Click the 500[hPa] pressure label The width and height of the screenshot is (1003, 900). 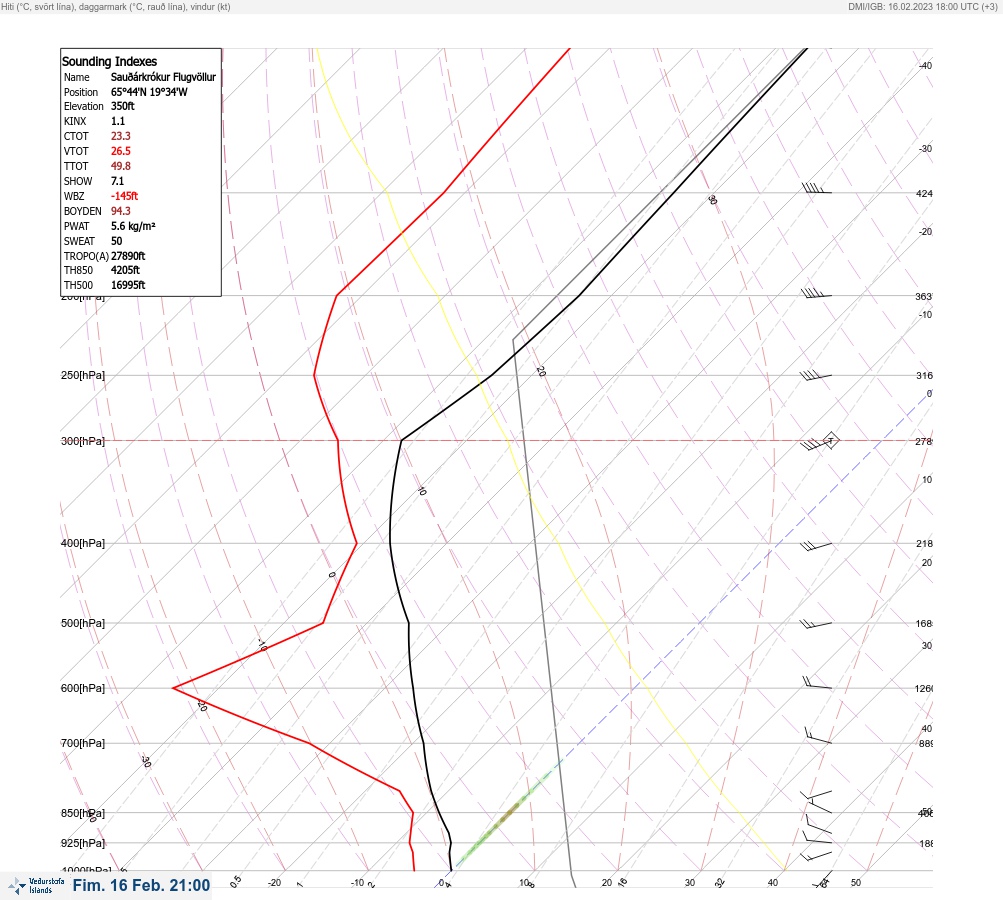pyautogui.click(x=83, y=623)
